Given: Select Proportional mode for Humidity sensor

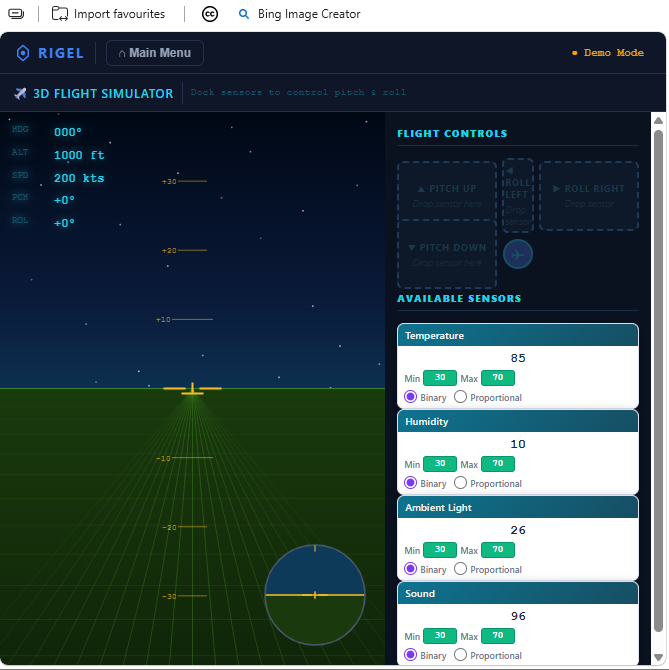Looking at the screenshot, I should click(x=460, y=483).
